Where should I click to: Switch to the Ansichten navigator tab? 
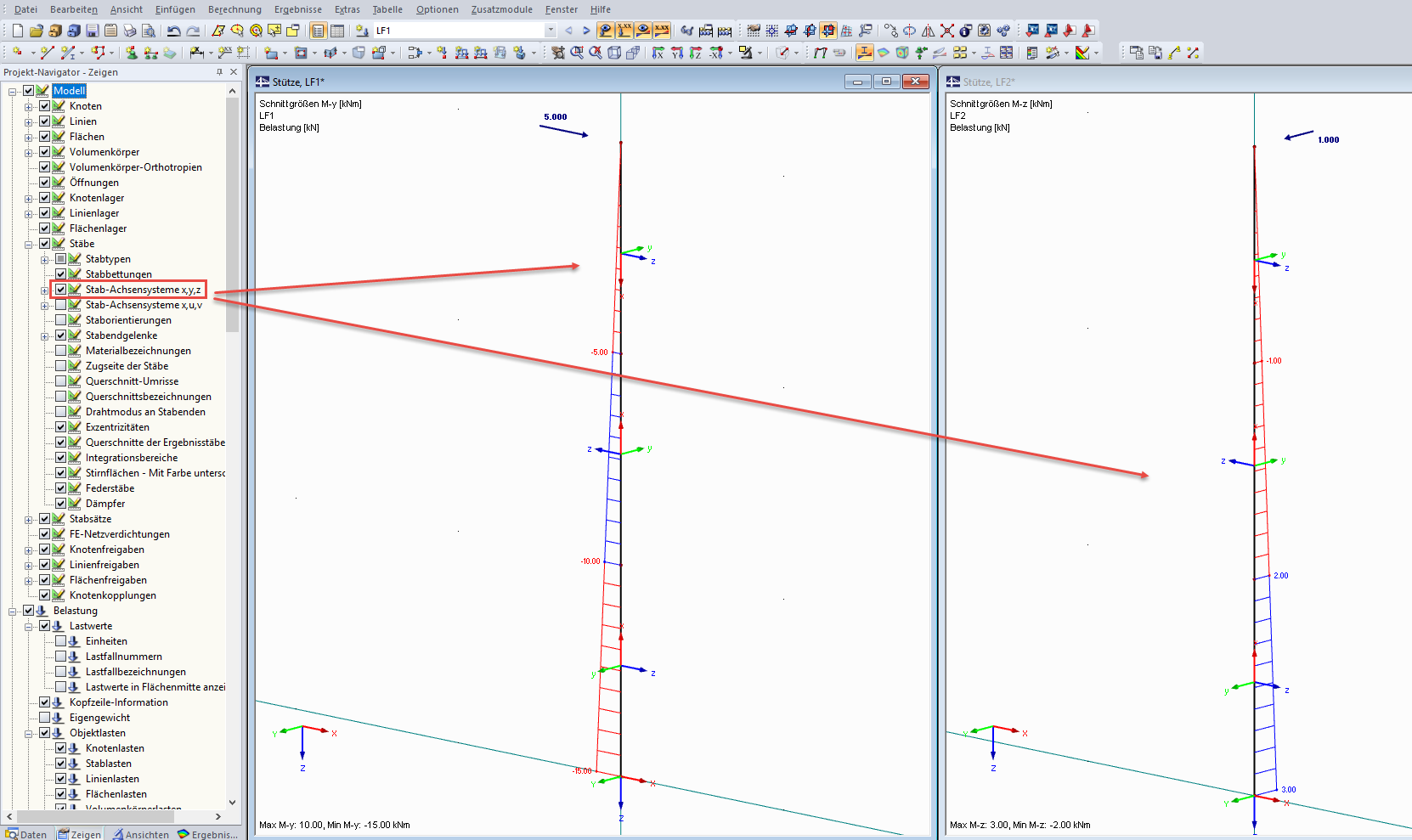point(140,834)
